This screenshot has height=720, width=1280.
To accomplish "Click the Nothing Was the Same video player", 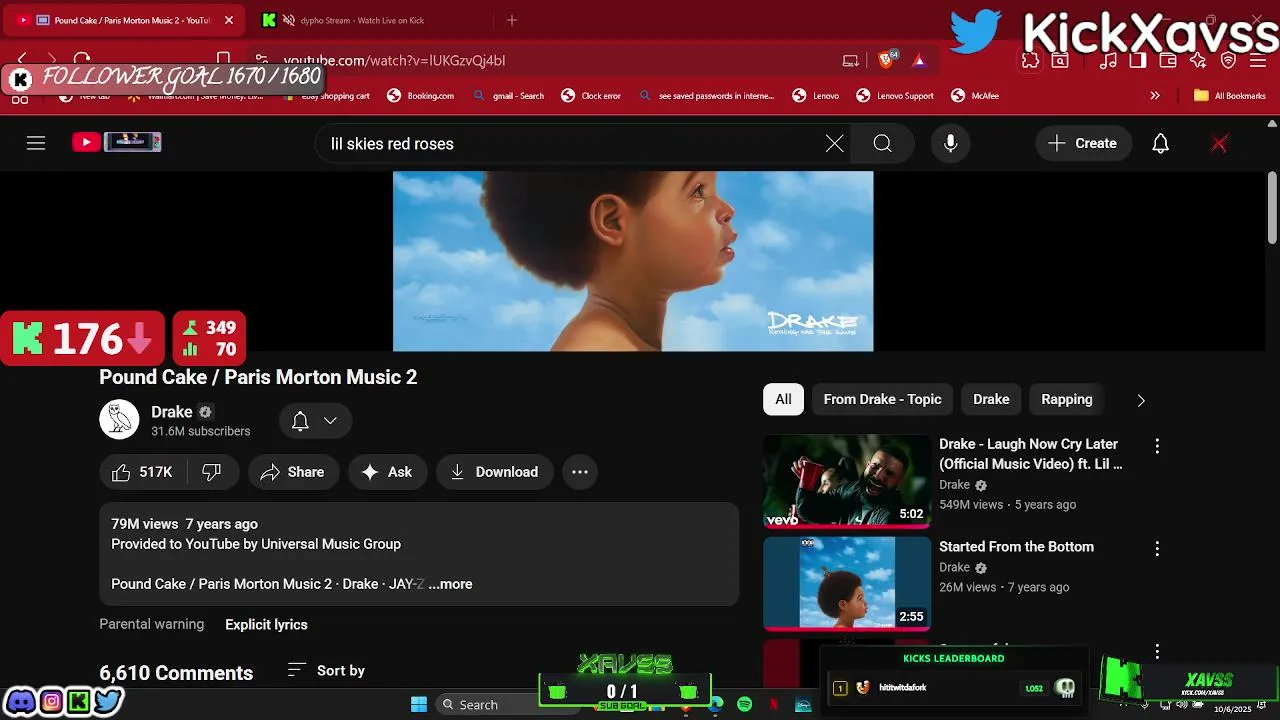I will click(x=633, y=261).
